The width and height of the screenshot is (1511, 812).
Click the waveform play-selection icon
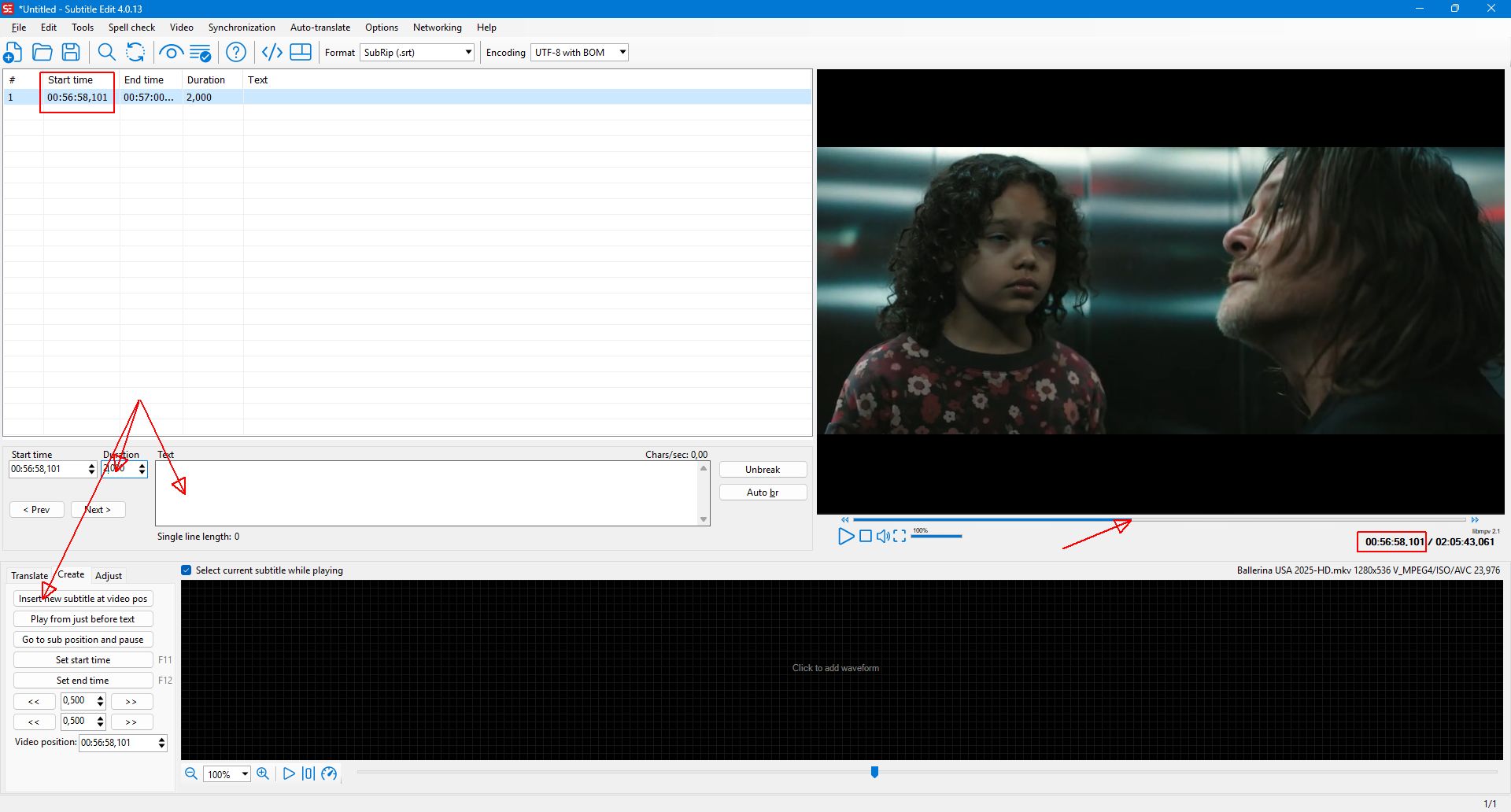coord(308,774)
